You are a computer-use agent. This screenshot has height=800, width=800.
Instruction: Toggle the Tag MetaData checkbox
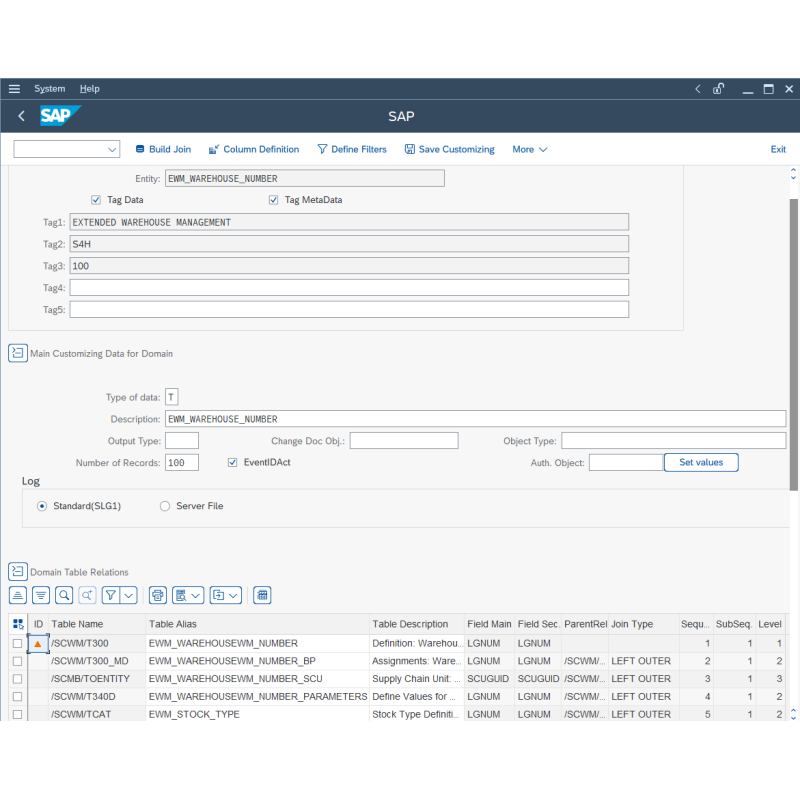(273, 200)
